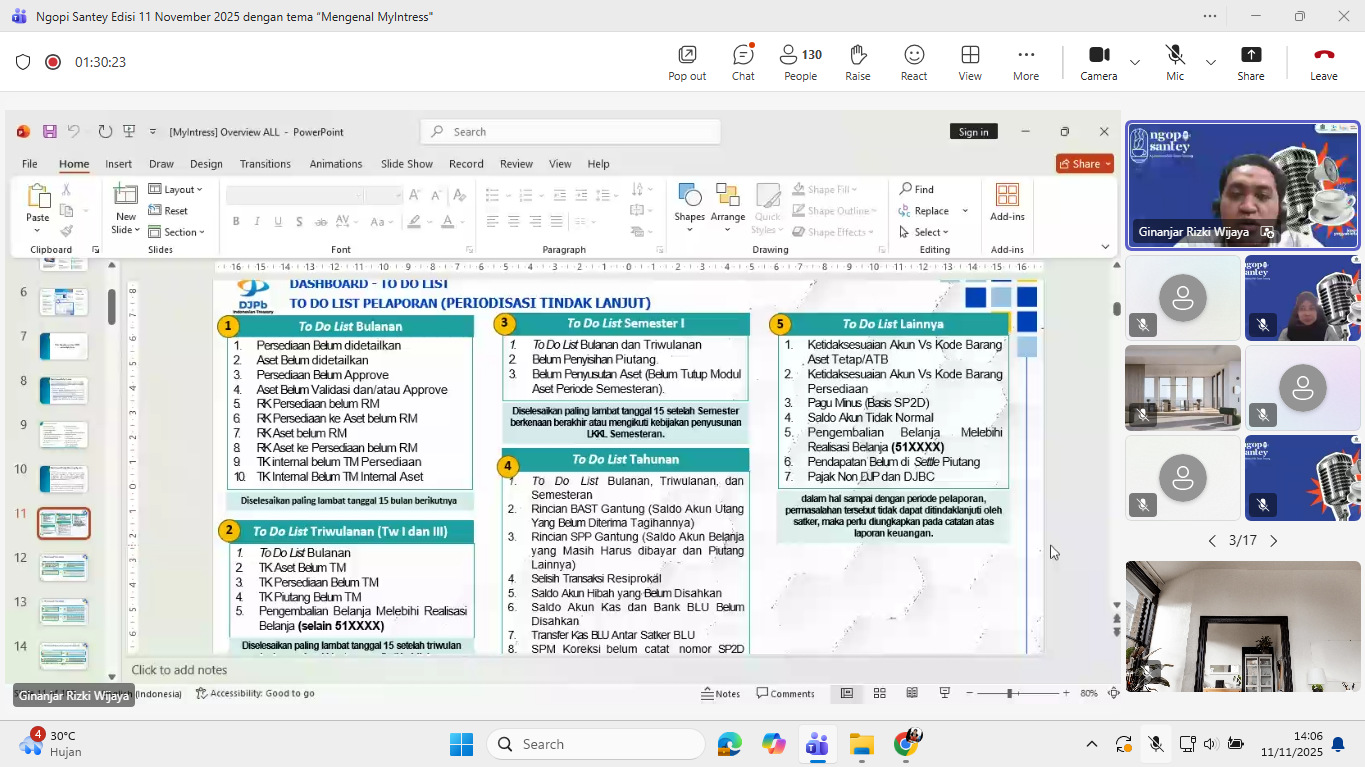The width and height of the screenshot is (1365, 767).
Task: Open the React emoji picker
Action: pos(914,62)
